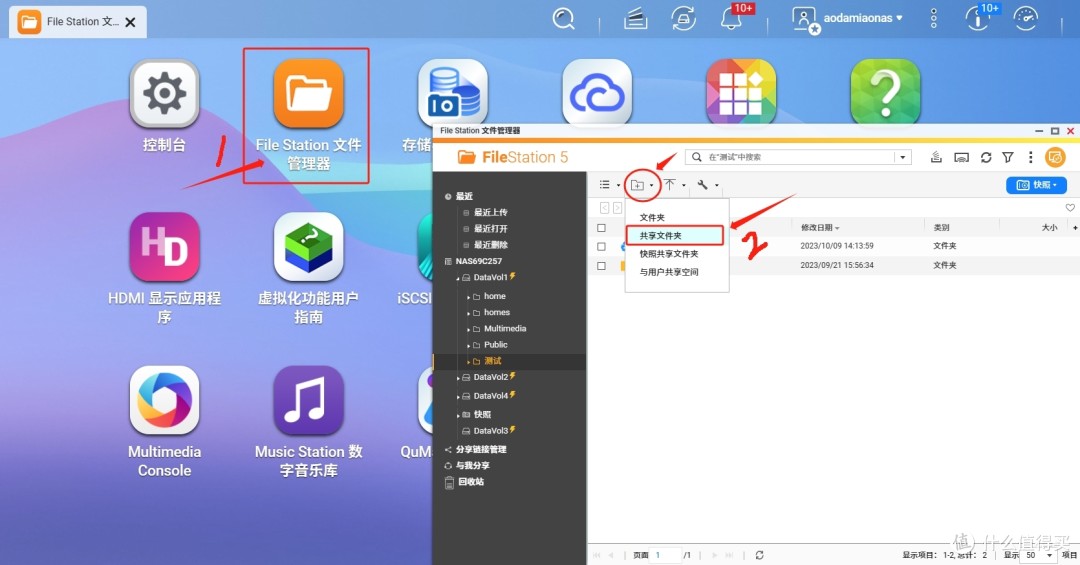The height and width of the screenshot is (565, 1080).
Task: Open the view mode list dropdown
Action: point(610,185)
